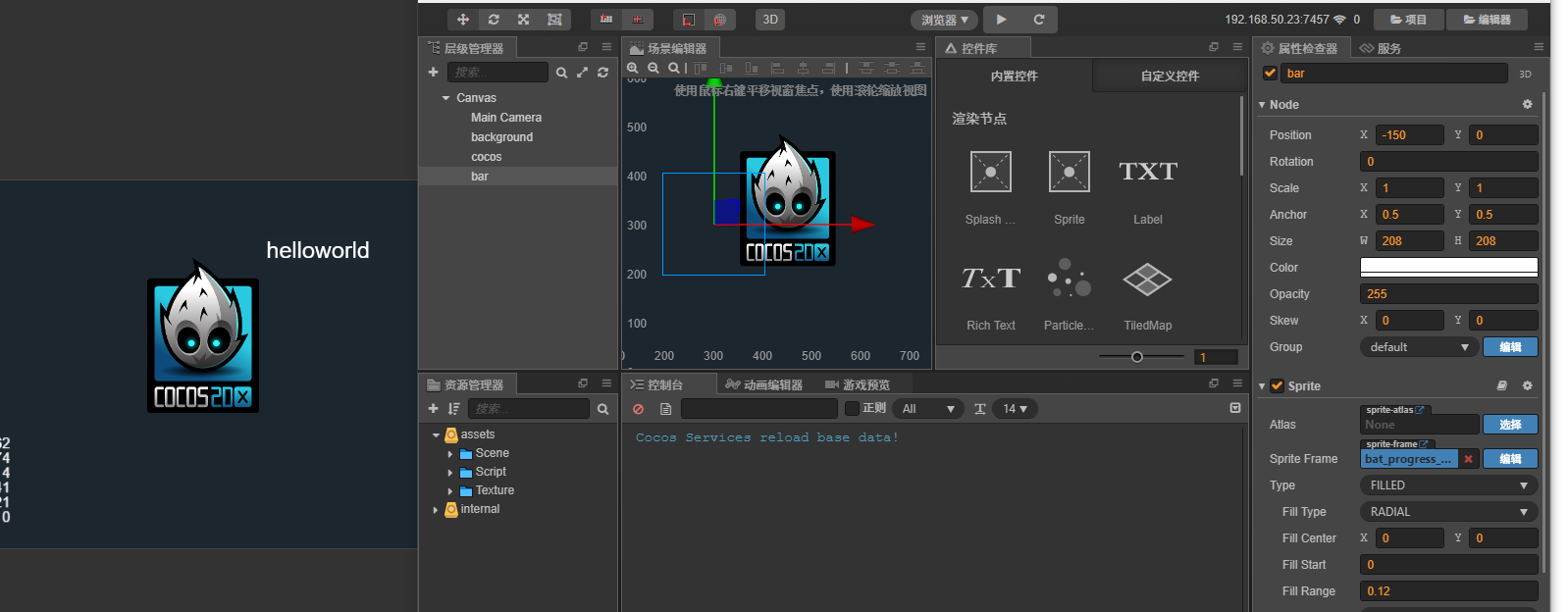The image size is (1568, 612).
Task: Open Sprite component help documentation icon
Action: 1501,386
